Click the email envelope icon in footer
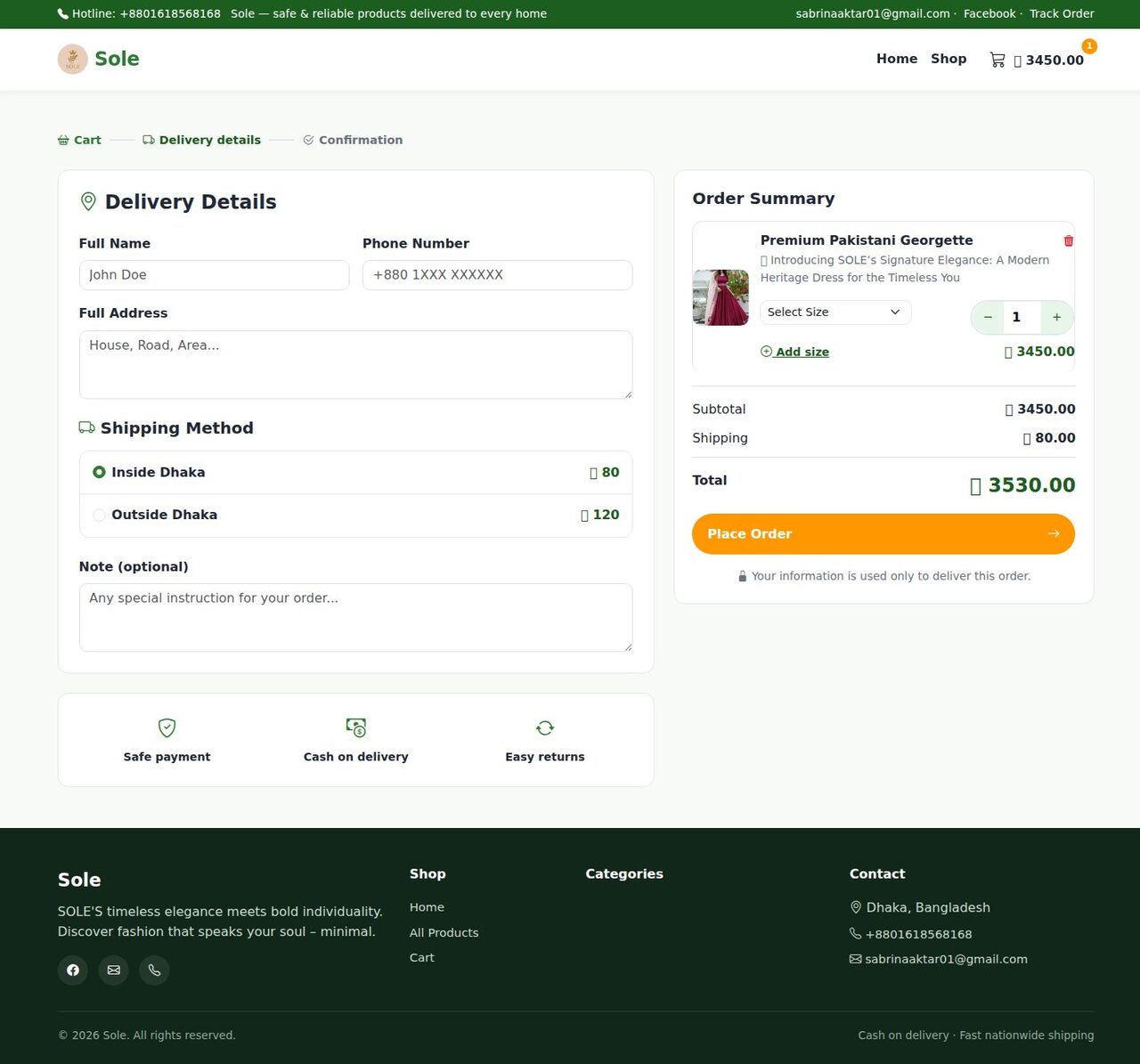The width and height of the screenshot is (1140, 1064). point(114,970)
